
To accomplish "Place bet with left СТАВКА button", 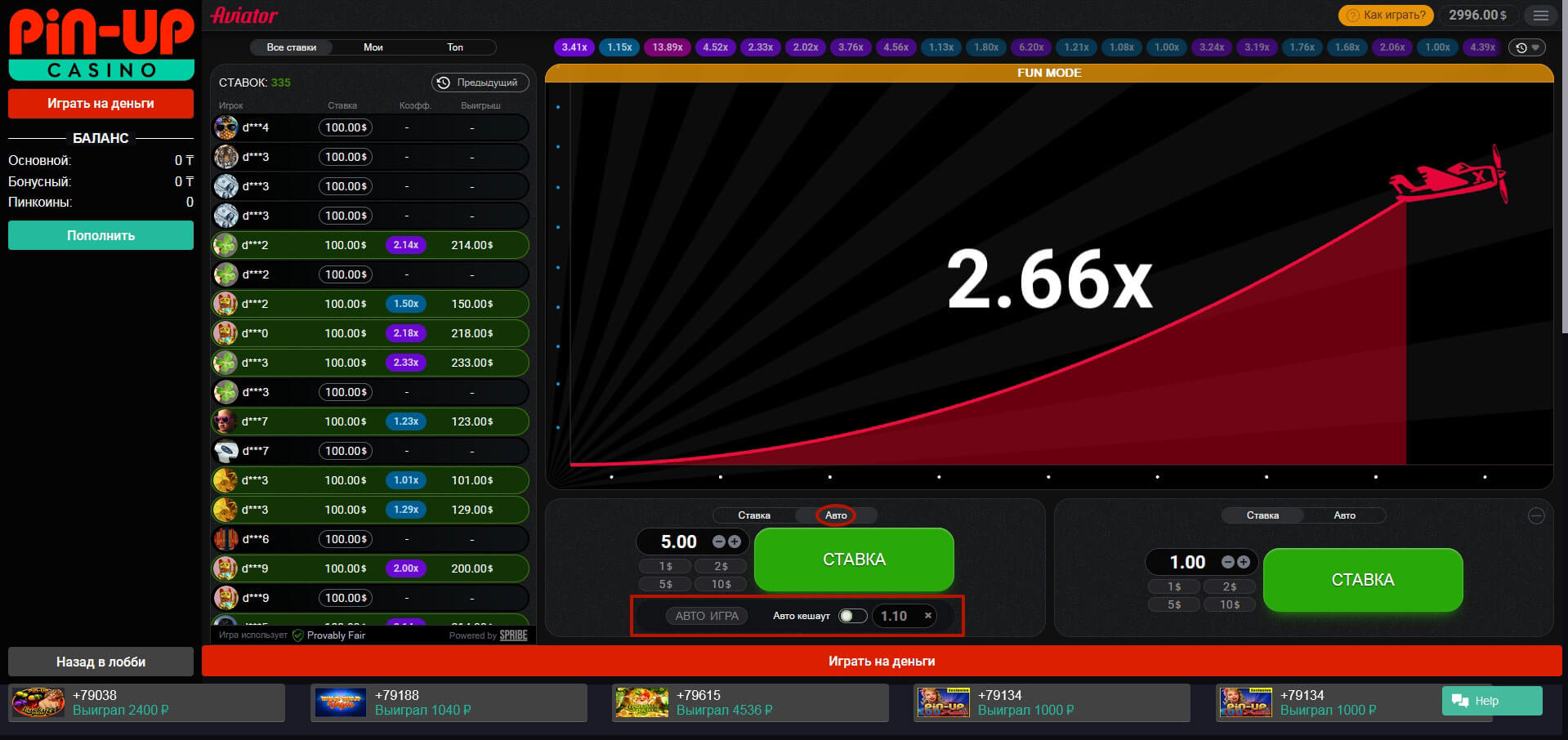I will (854, 559).
